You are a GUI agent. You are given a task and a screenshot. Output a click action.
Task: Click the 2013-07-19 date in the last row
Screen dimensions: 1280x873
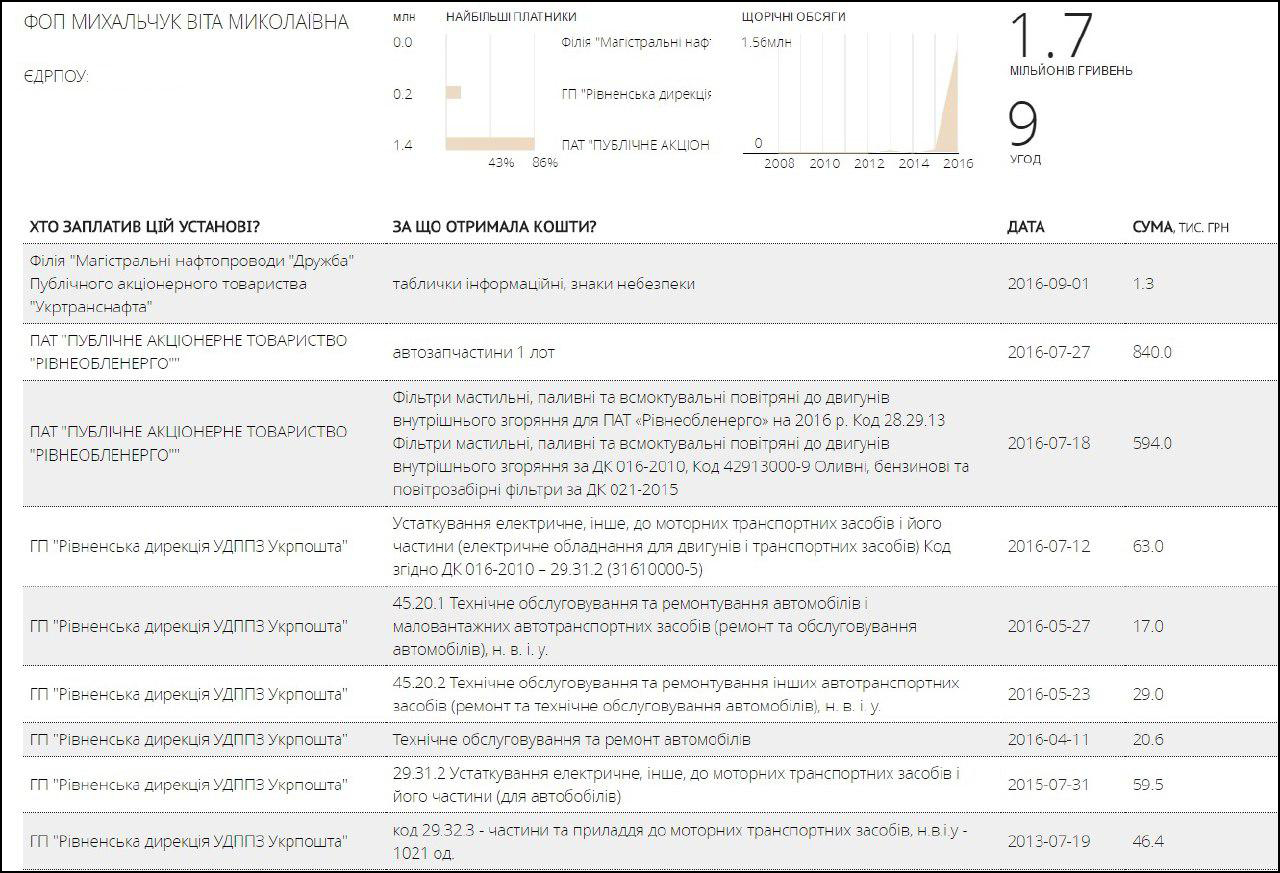(x=1048, y=841)
